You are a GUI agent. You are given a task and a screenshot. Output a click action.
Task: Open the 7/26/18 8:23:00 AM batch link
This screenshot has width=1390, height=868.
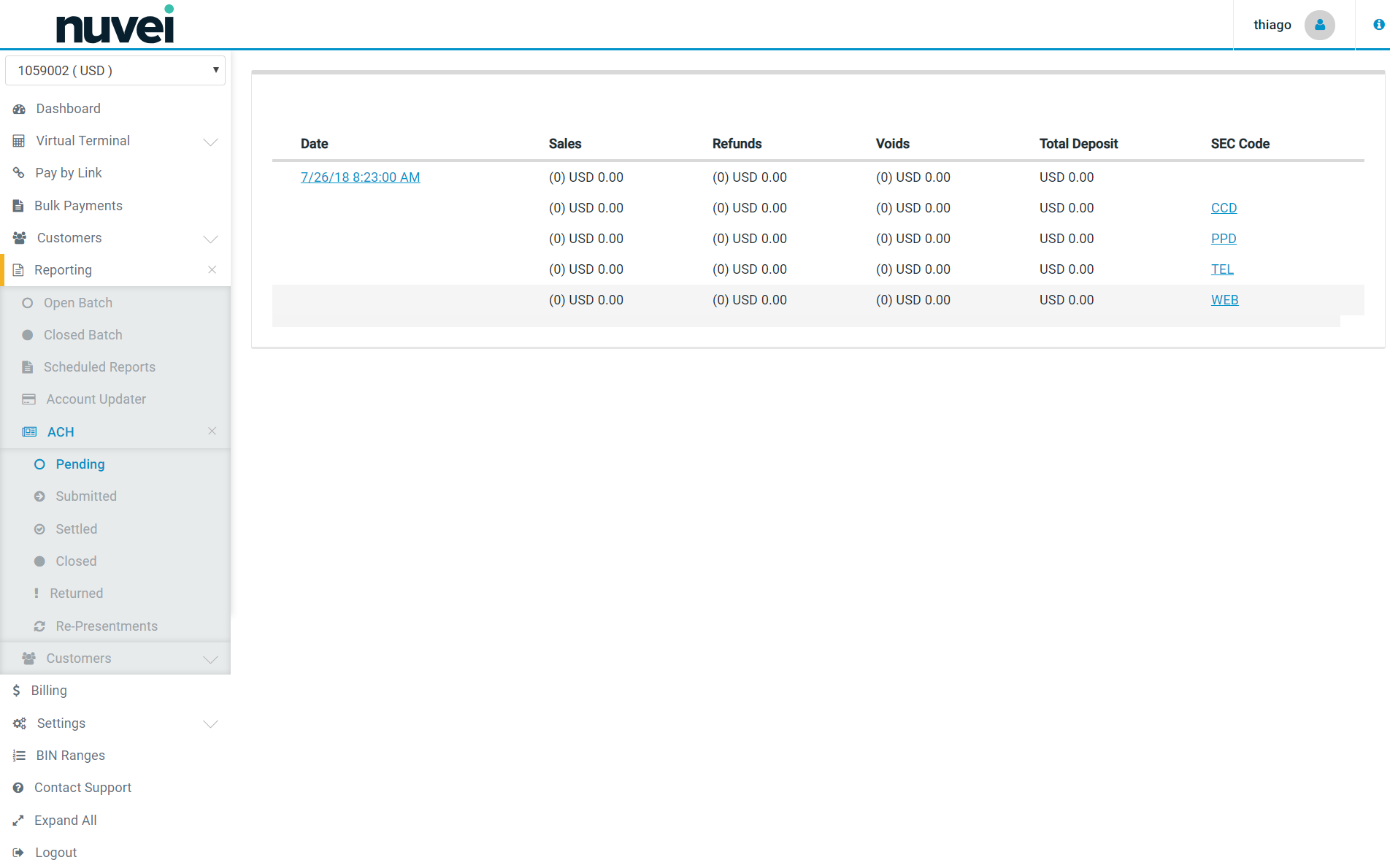click(360, 177)
